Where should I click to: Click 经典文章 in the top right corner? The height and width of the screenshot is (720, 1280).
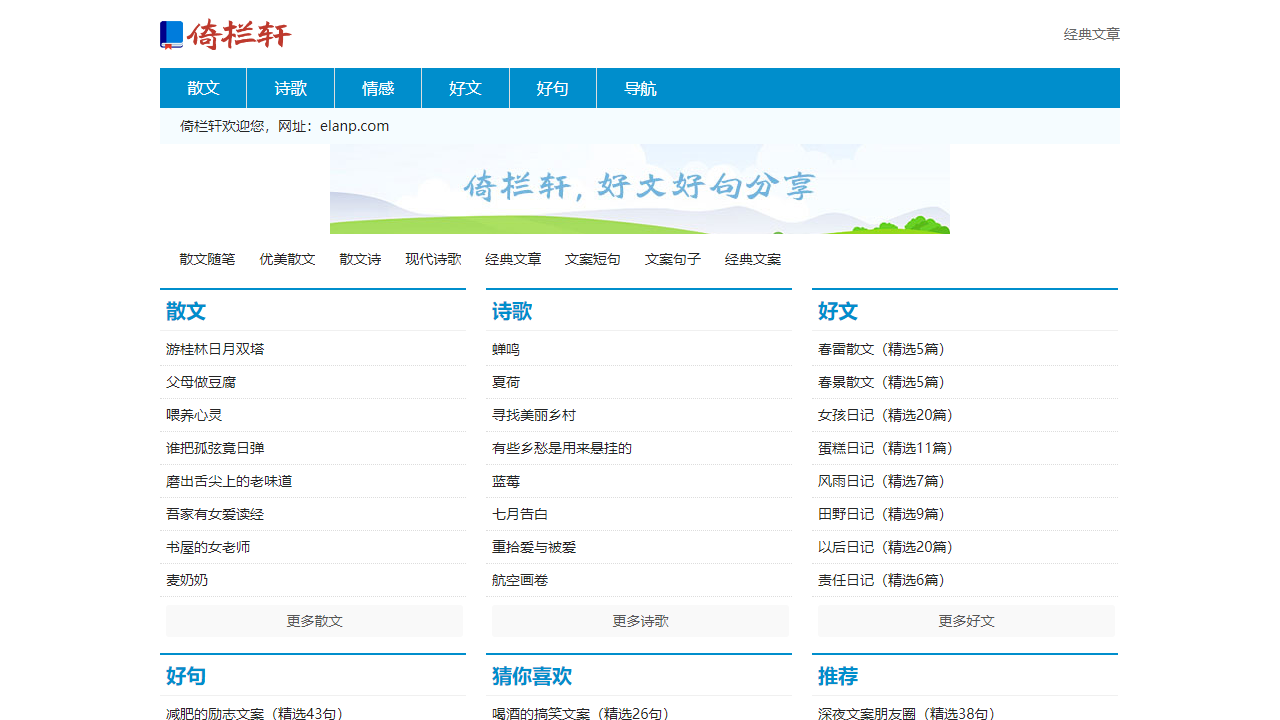(1091, 34)
